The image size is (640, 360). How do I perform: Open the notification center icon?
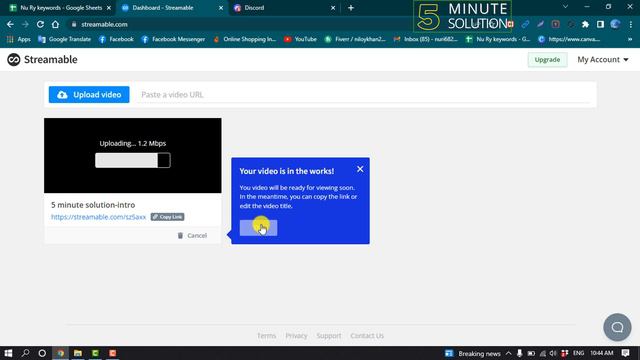626,353
